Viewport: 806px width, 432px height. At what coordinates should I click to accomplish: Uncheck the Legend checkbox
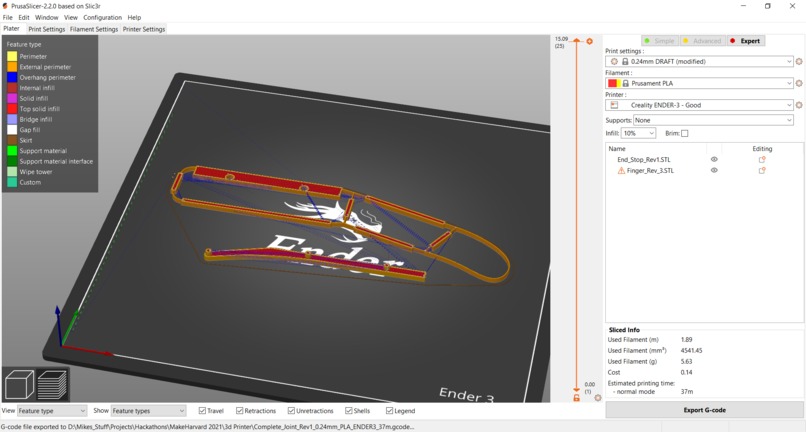[x=390, y=410]
